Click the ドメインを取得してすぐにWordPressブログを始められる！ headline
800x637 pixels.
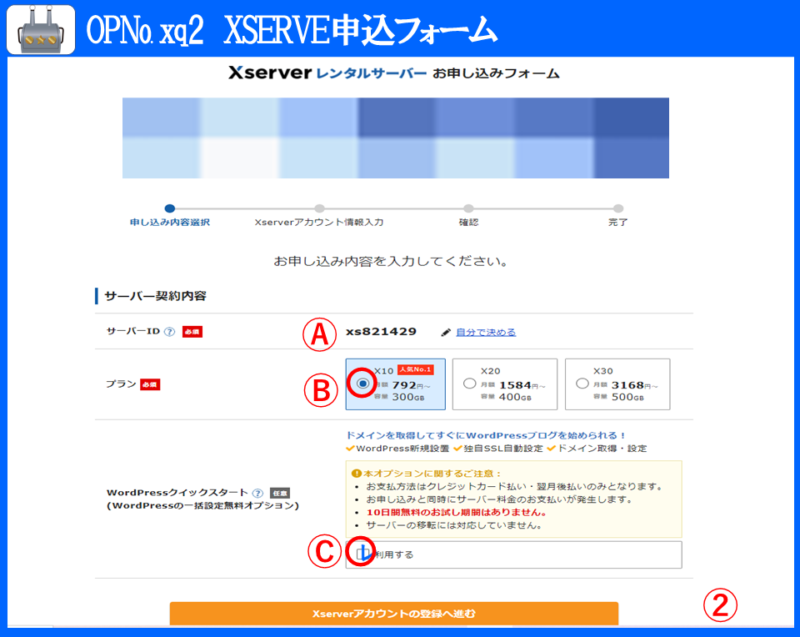[486, 435]
